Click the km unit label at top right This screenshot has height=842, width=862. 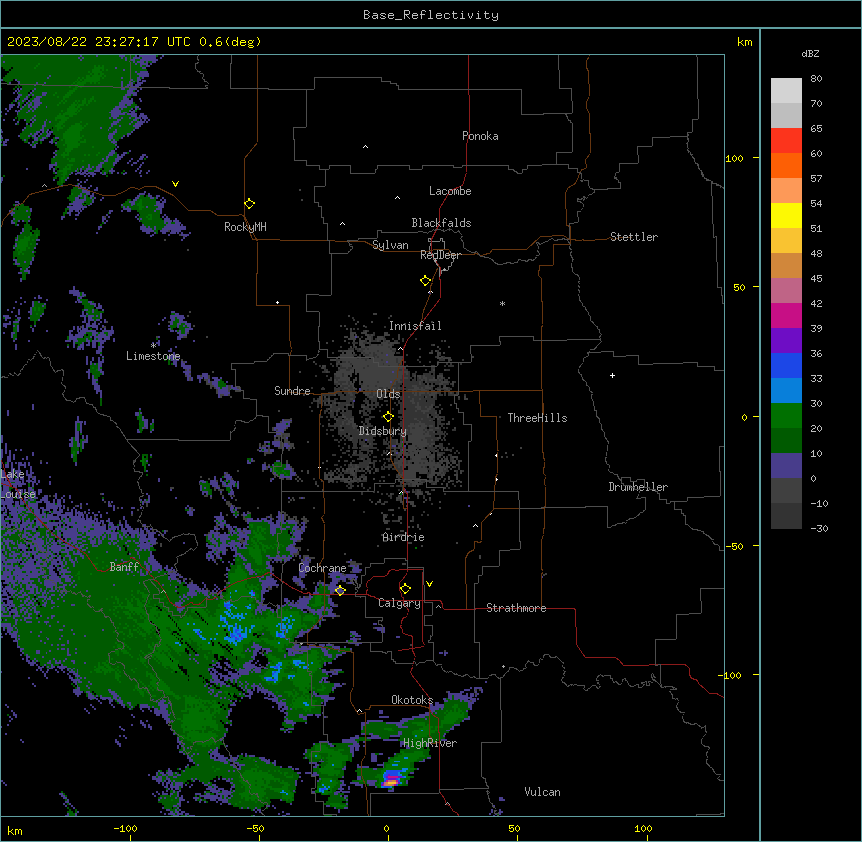[x=744, y=42]
